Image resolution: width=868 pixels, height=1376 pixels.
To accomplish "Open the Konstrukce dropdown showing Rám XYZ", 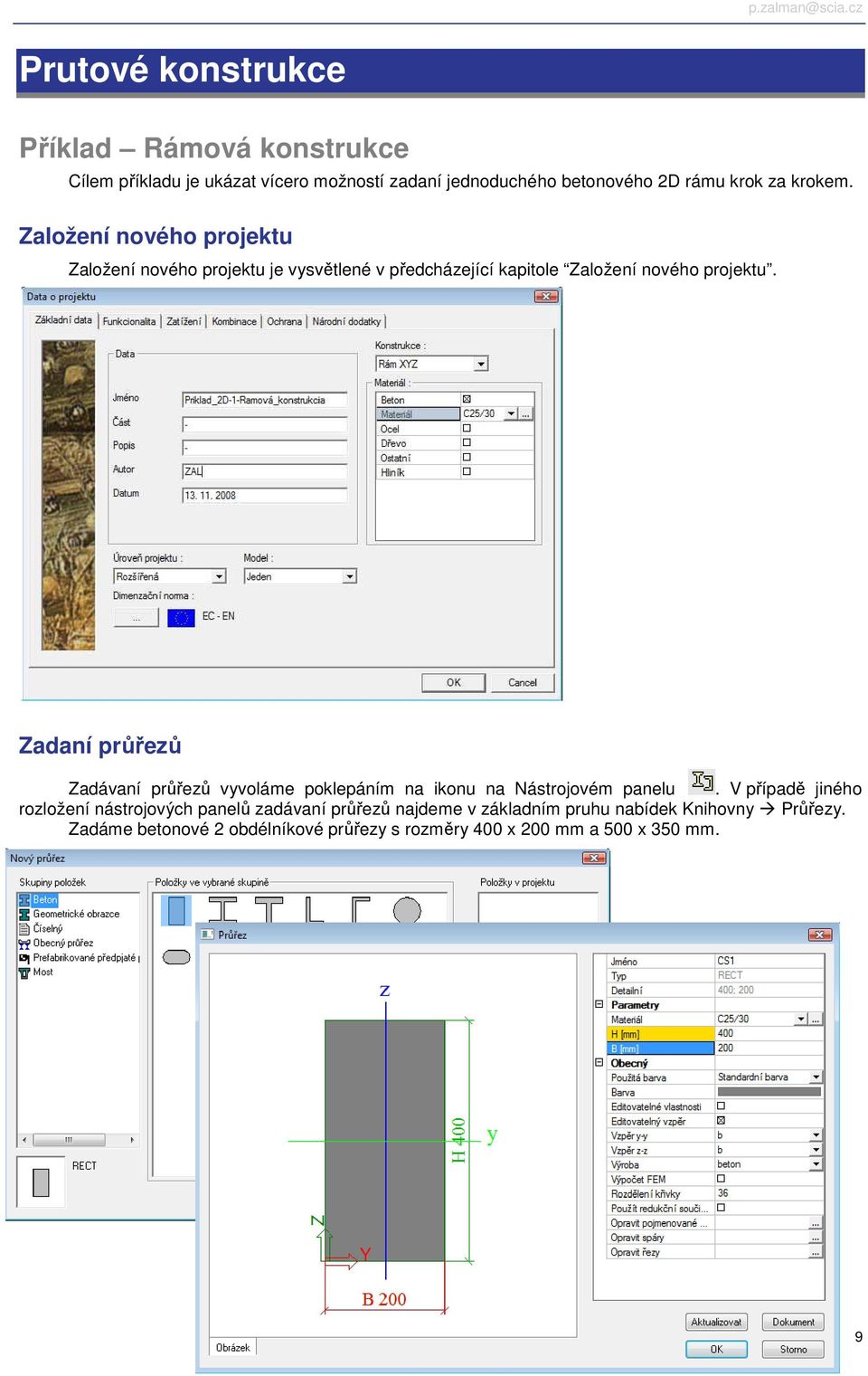I will pyautogui.click(x=481, y=364).
